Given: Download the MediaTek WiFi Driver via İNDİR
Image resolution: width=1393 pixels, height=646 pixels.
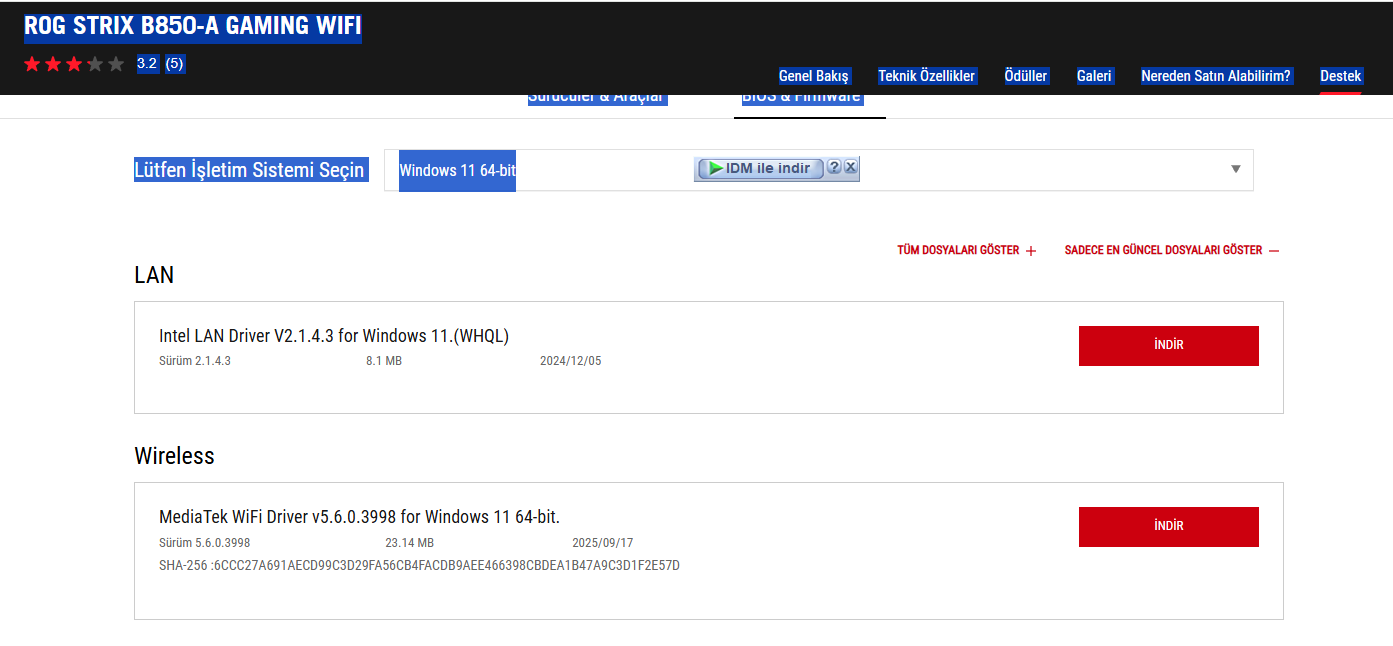Looking at the screenshot, I should (x=1168, y=526).
